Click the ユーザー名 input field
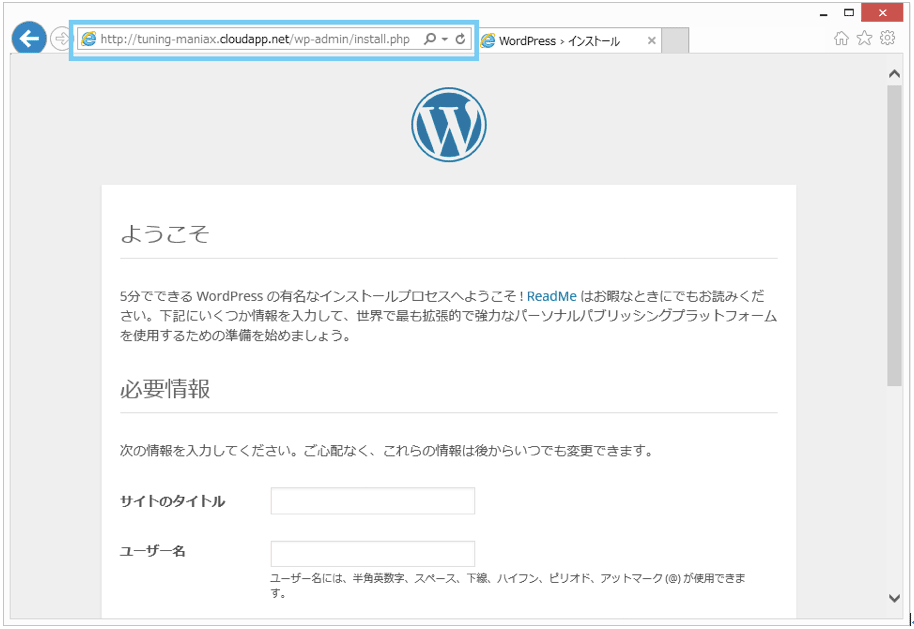914x629 pixels. click(373, 554)
